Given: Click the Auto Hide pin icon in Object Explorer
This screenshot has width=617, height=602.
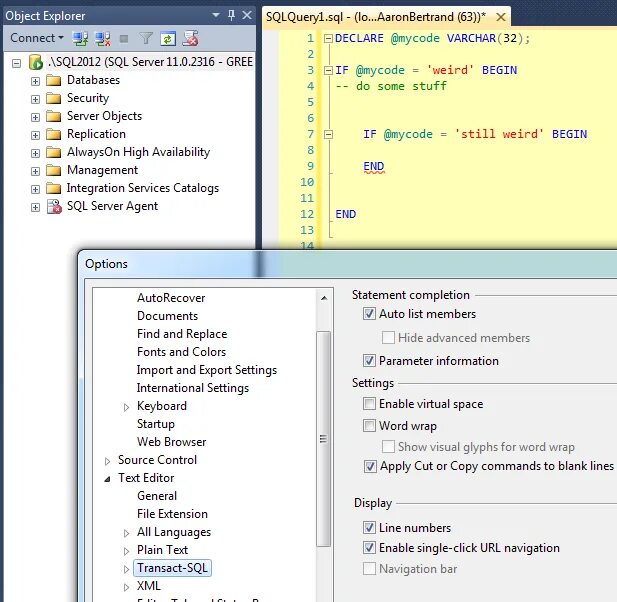Looking at the screenshot, I should point(232,15).
